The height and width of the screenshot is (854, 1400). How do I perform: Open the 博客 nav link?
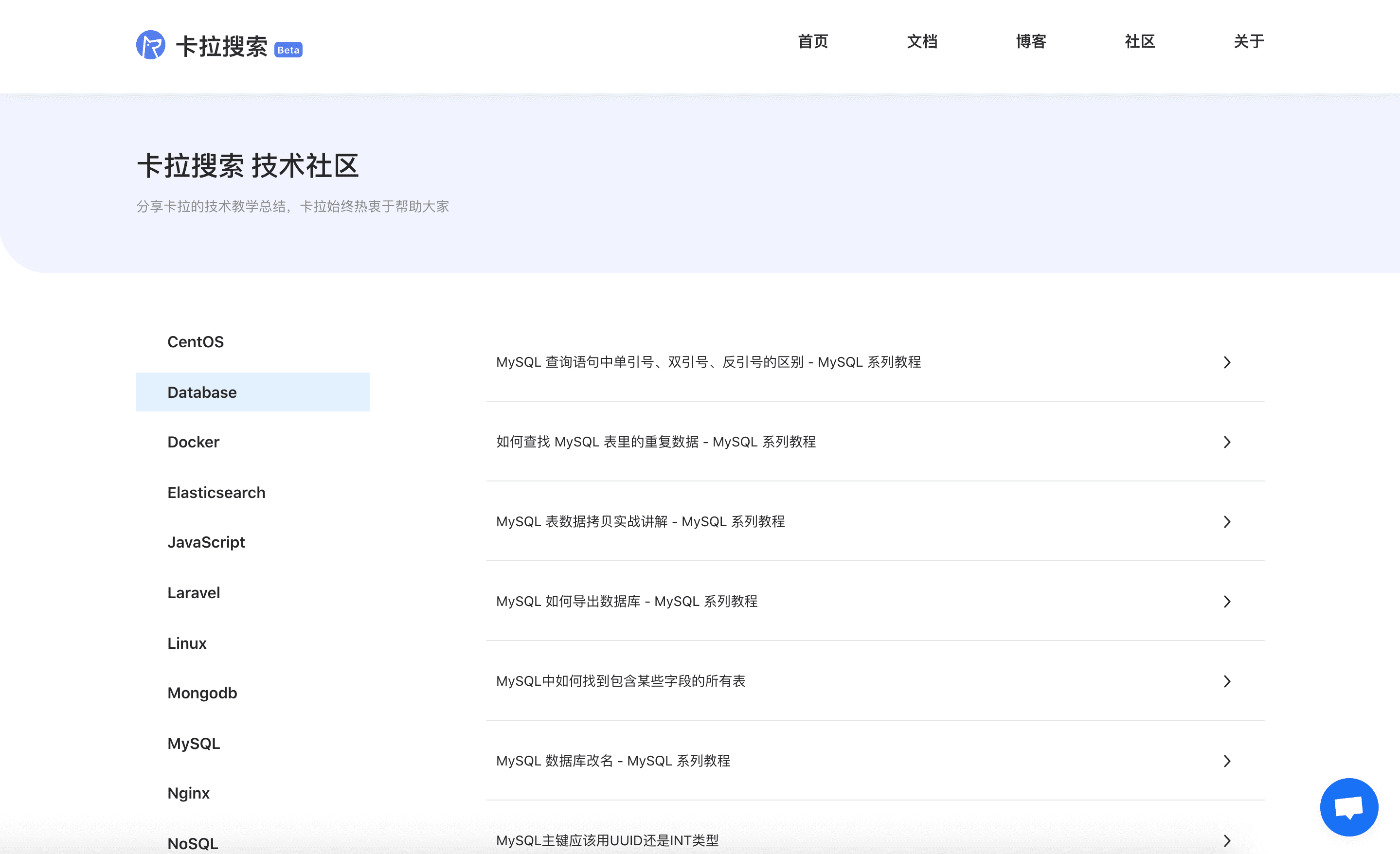(1031, 41)
